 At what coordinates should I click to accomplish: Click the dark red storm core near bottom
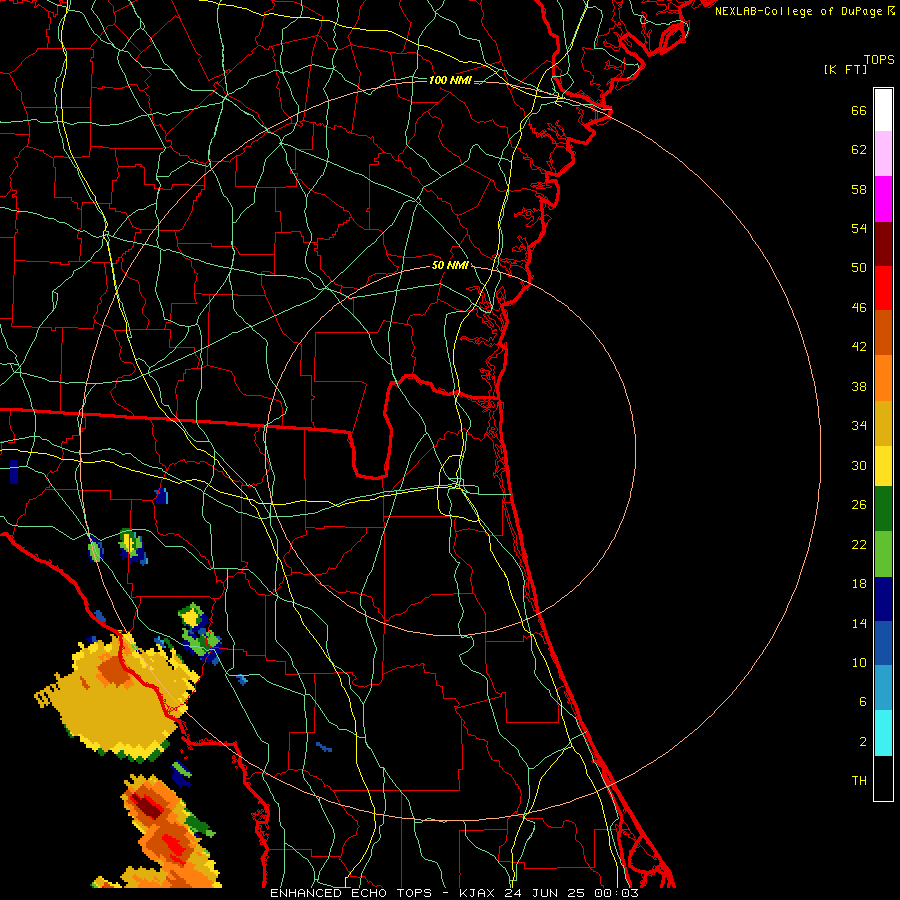(146, 805)
